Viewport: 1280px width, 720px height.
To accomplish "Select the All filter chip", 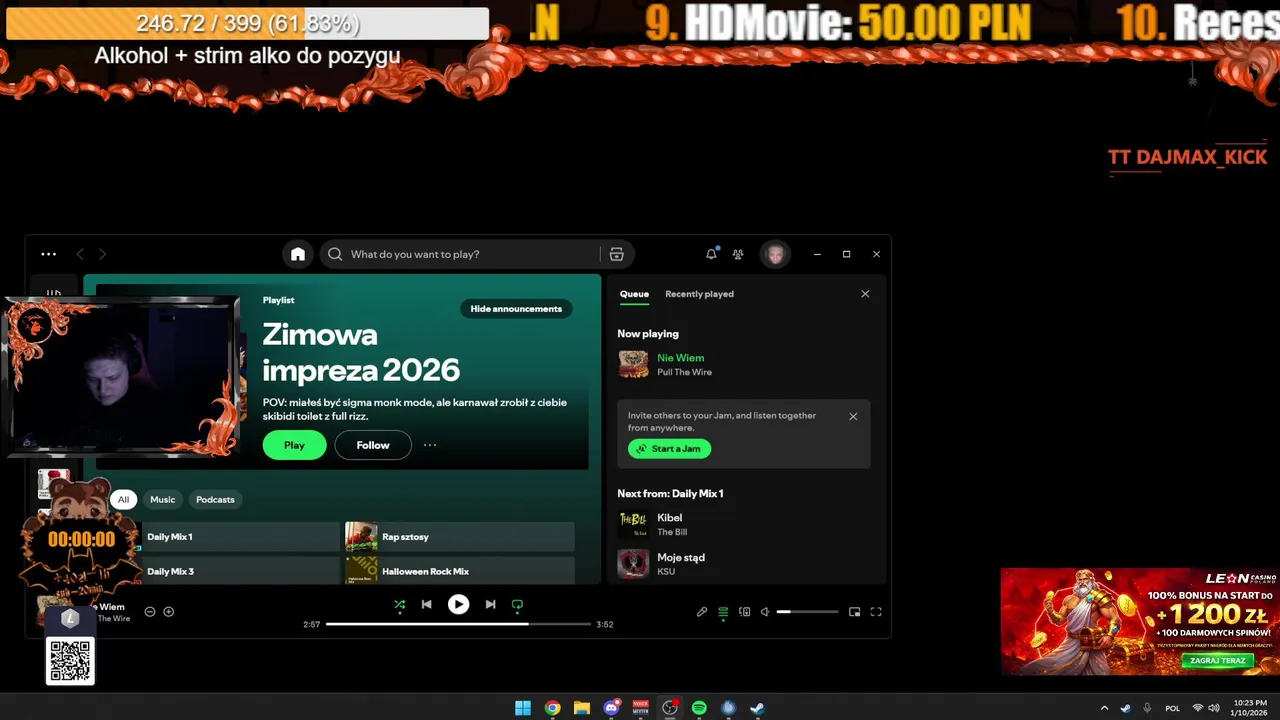I will [x=124, y=499].
